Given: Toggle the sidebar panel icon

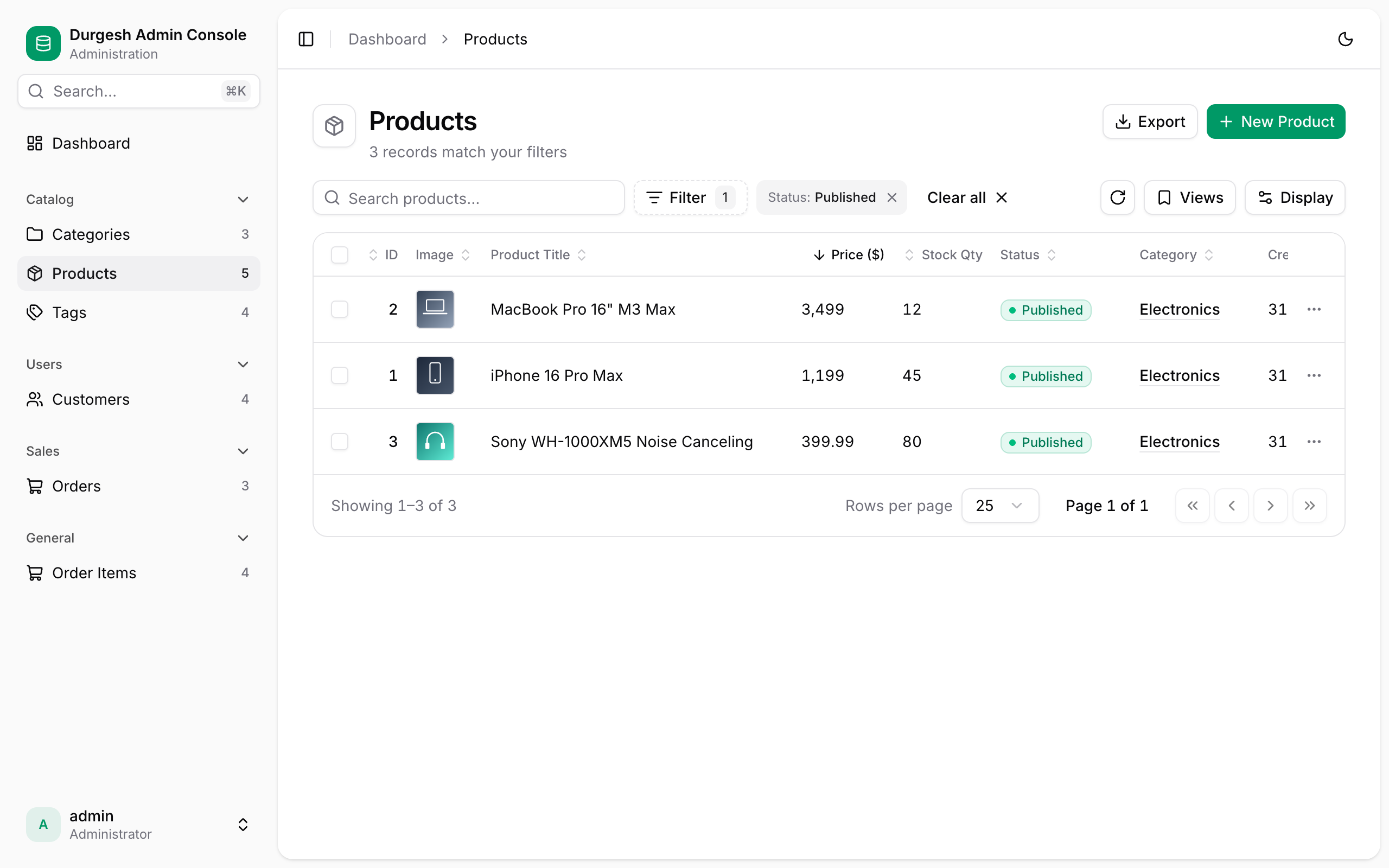Looking at the screenshot, I should pos(306,39).
